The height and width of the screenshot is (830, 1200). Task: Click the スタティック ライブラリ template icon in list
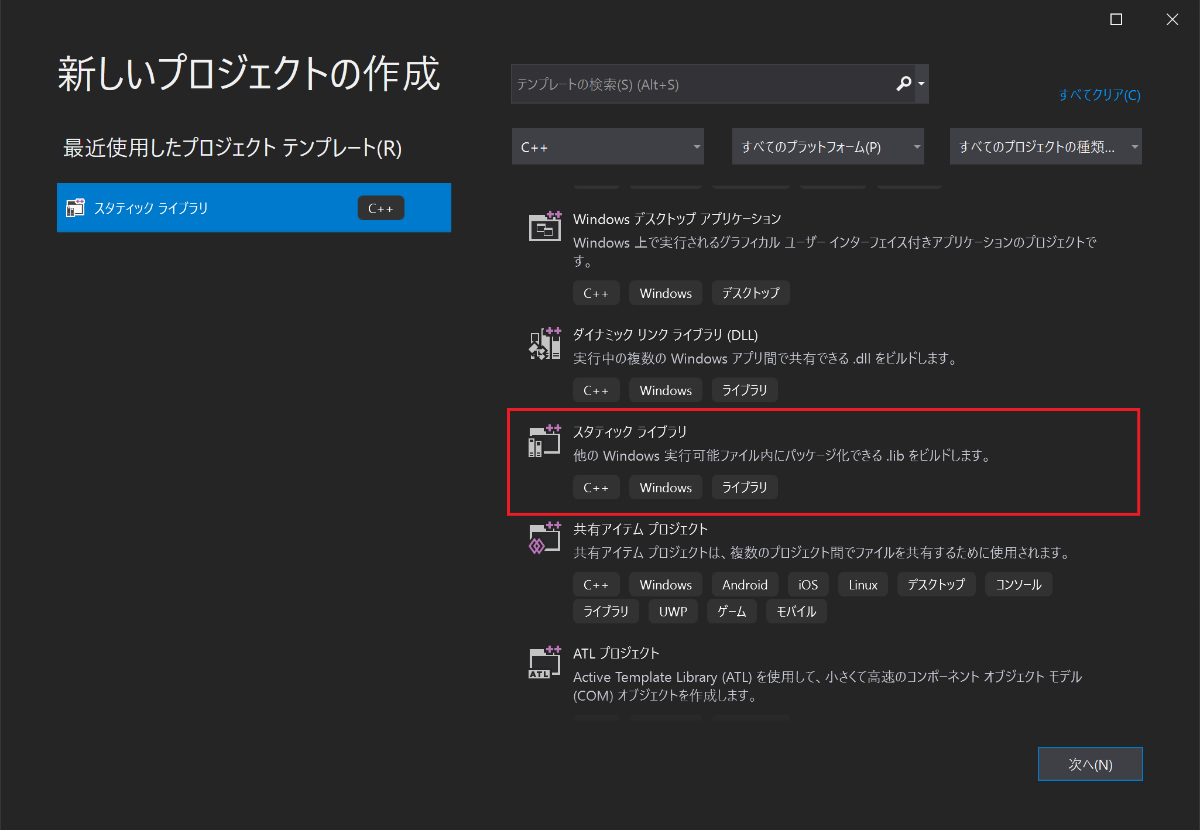[x=545, y=441]
